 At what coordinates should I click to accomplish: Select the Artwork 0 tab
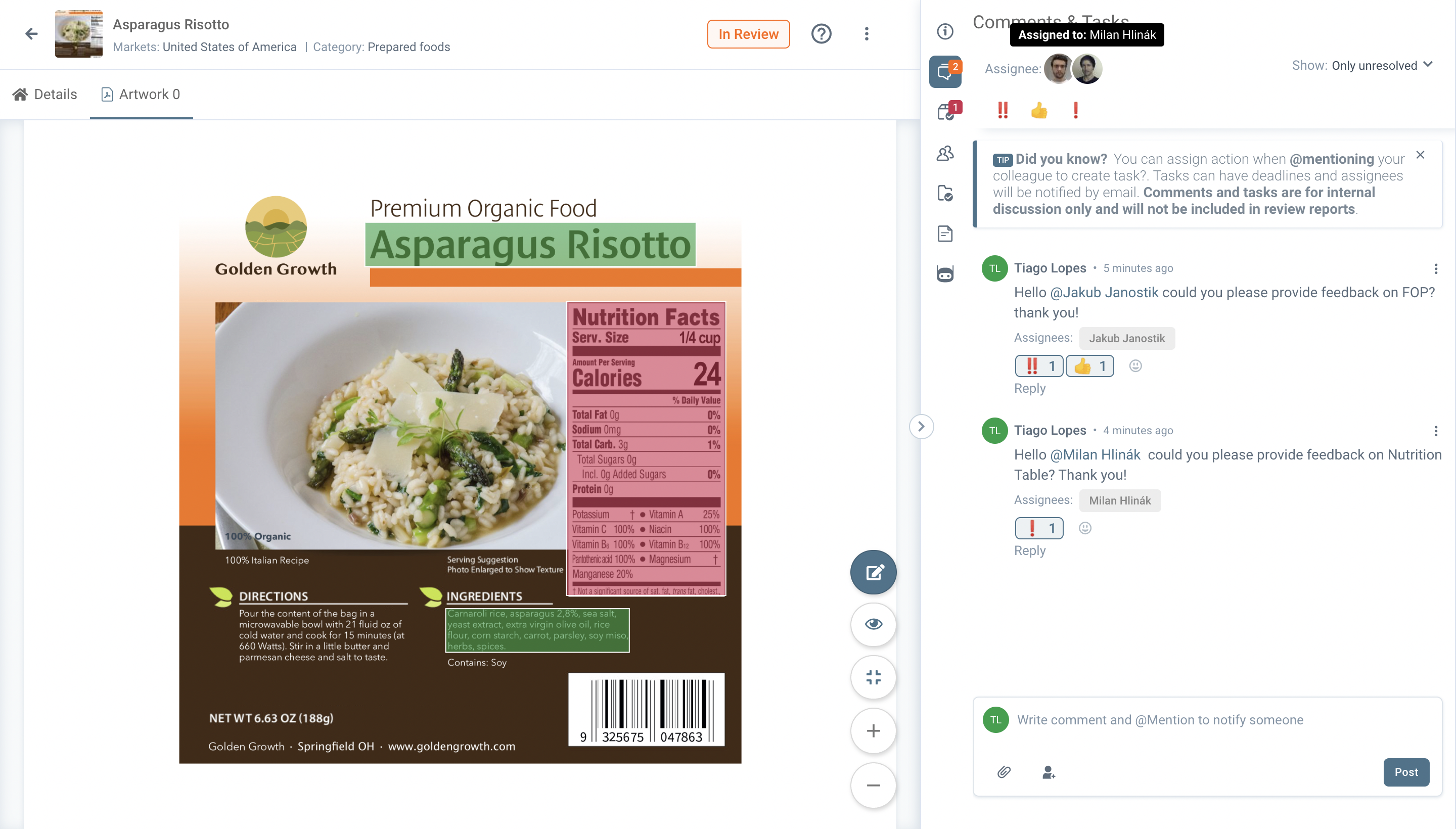141,95
